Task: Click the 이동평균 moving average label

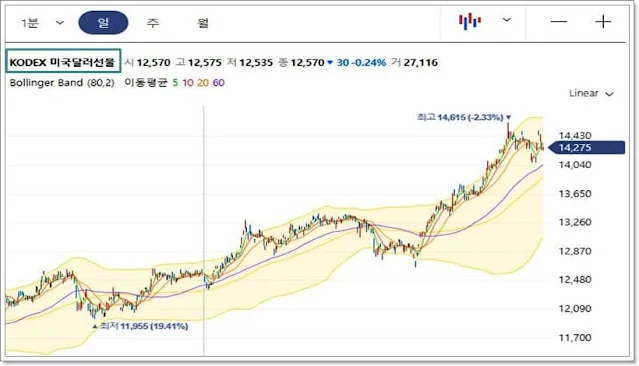Action: (146, 83)
